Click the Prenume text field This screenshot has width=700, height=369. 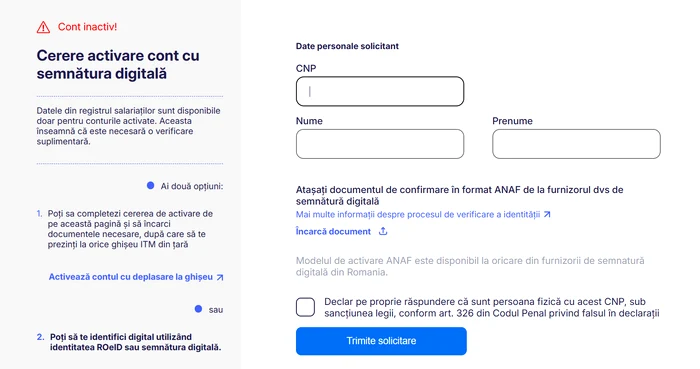pos(576,144)
